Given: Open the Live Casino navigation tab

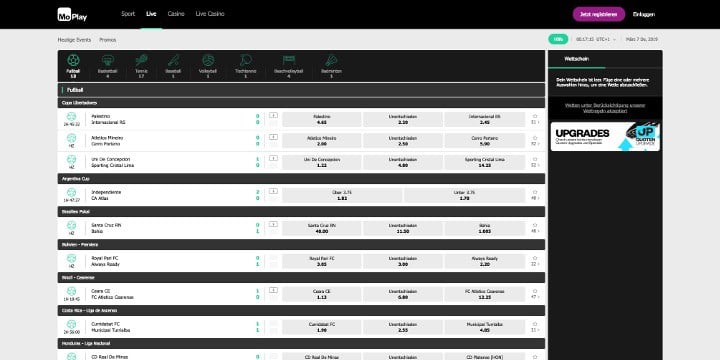Looking at the screenshot, I should tap(210, 14).
